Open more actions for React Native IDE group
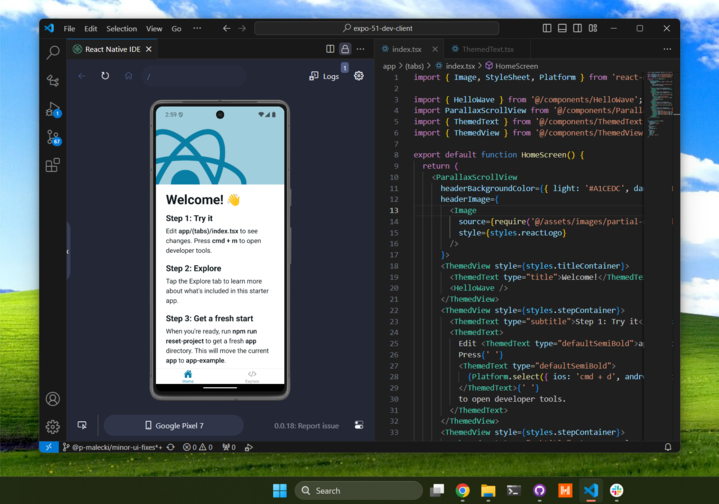The width and height of the screenshot is (719, 504). click(360, 49)
